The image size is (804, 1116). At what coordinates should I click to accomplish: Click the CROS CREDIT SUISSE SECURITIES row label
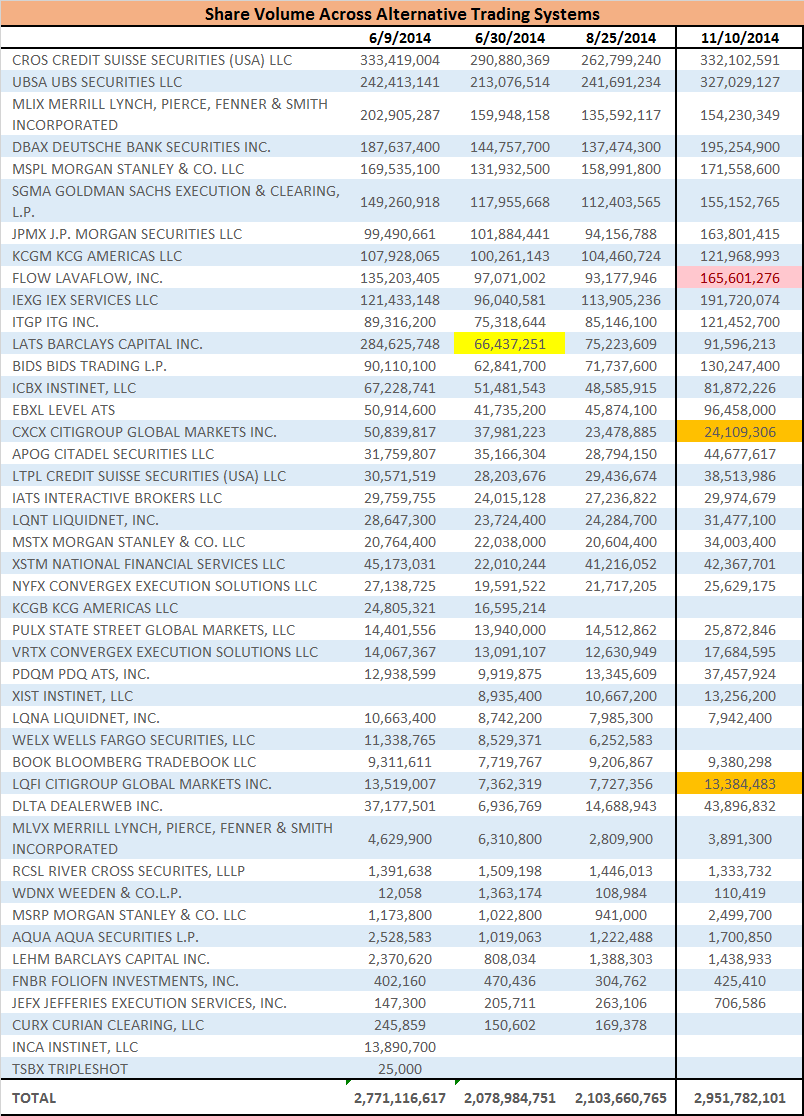point(152,60)
